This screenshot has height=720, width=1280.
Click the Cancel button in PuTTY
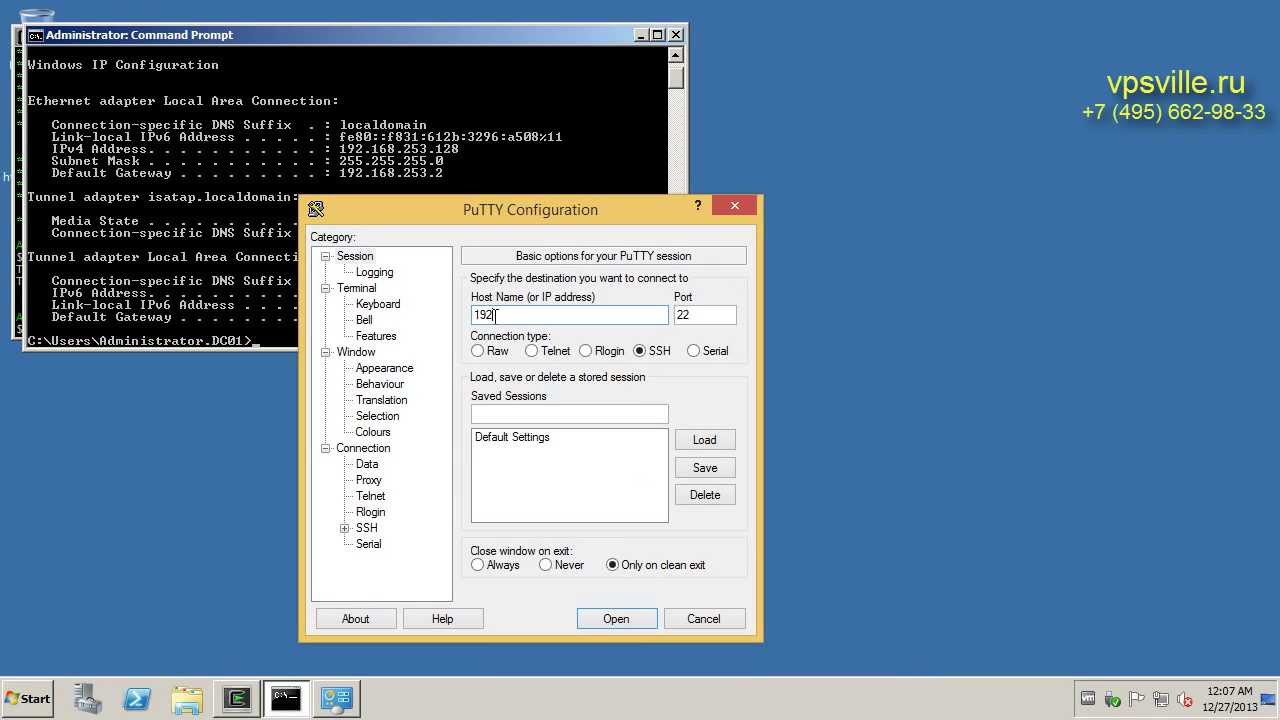tap(704, 619)
